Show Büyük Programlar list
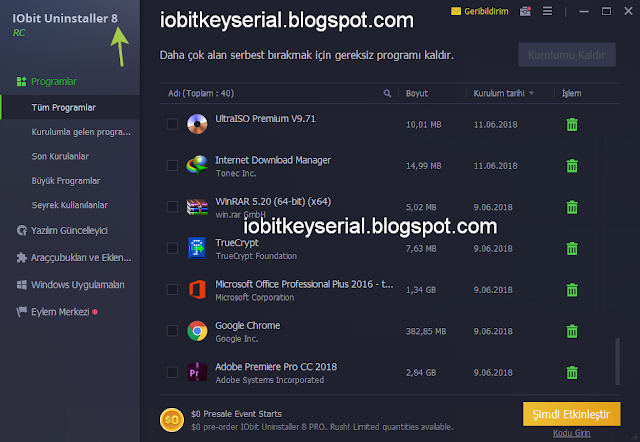This screenshot has height=442, width=640. (x=66, y=181)
